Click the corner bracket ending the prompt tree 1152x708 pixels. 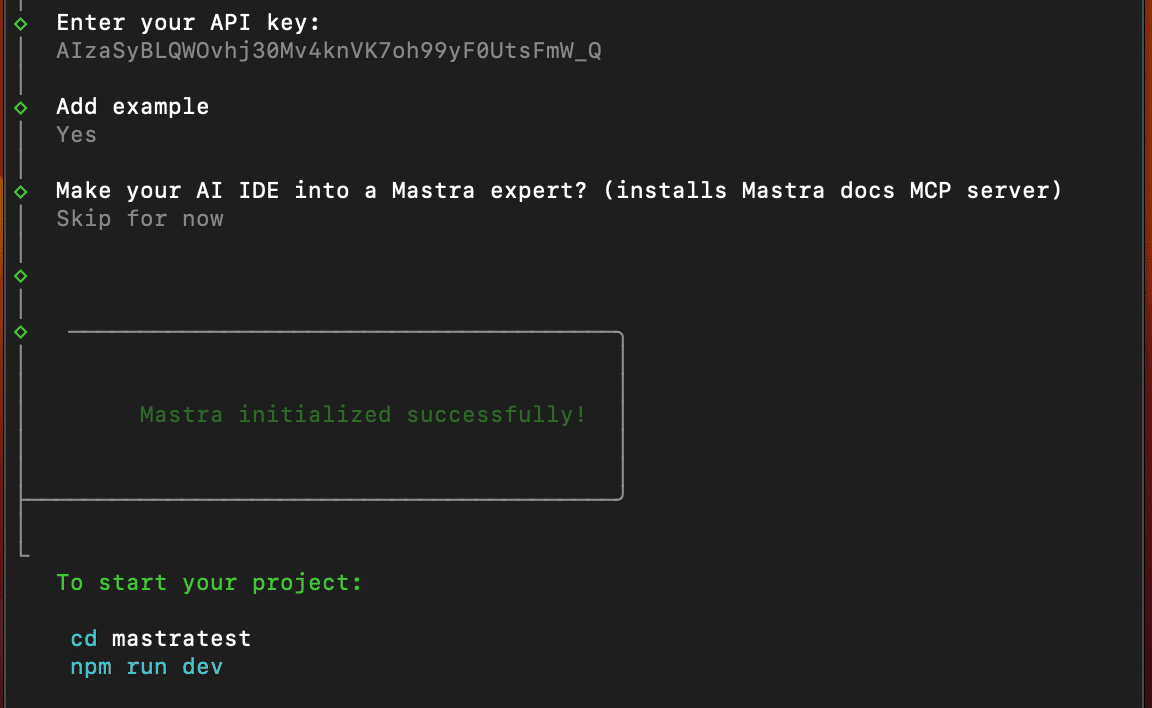click(24, 551)
